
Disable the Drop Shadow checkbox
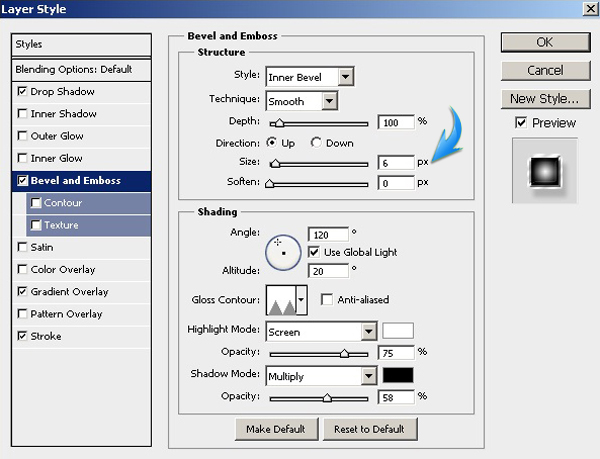click(x=23, y=91)
